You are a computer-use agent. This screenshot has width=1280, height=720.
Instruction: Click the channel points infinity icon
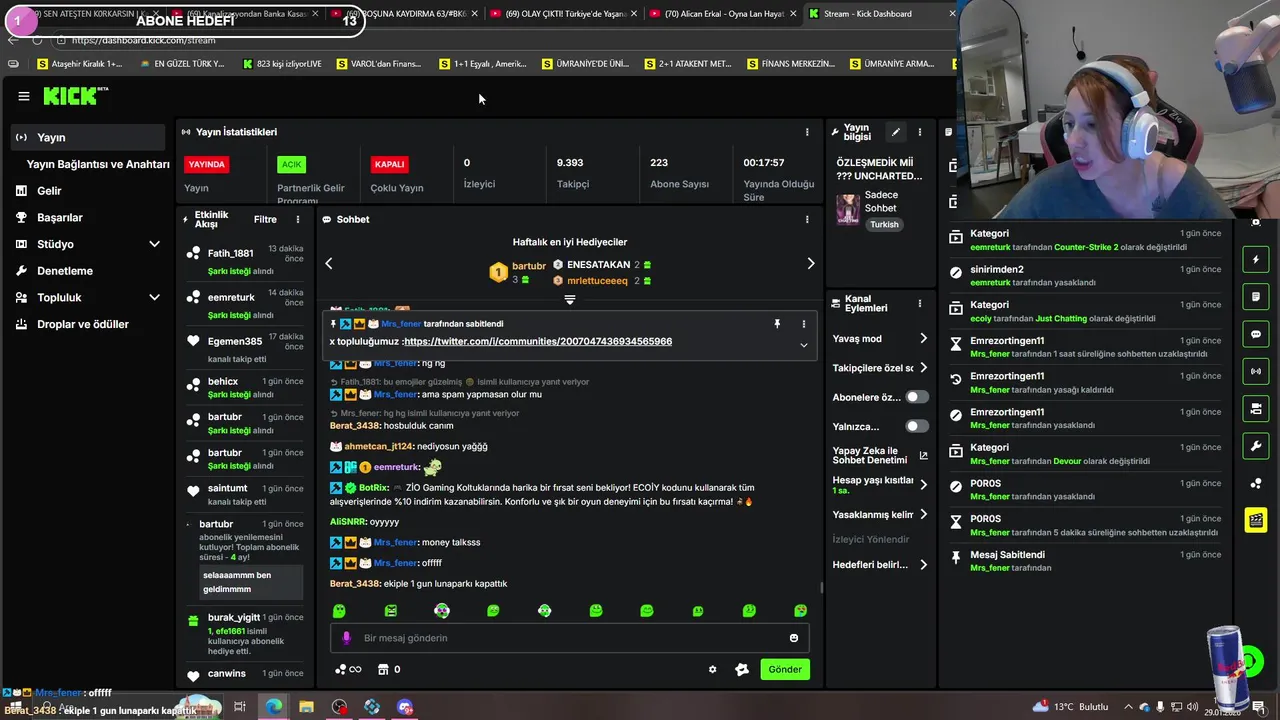pyautogui.click(x=348, y=669)
